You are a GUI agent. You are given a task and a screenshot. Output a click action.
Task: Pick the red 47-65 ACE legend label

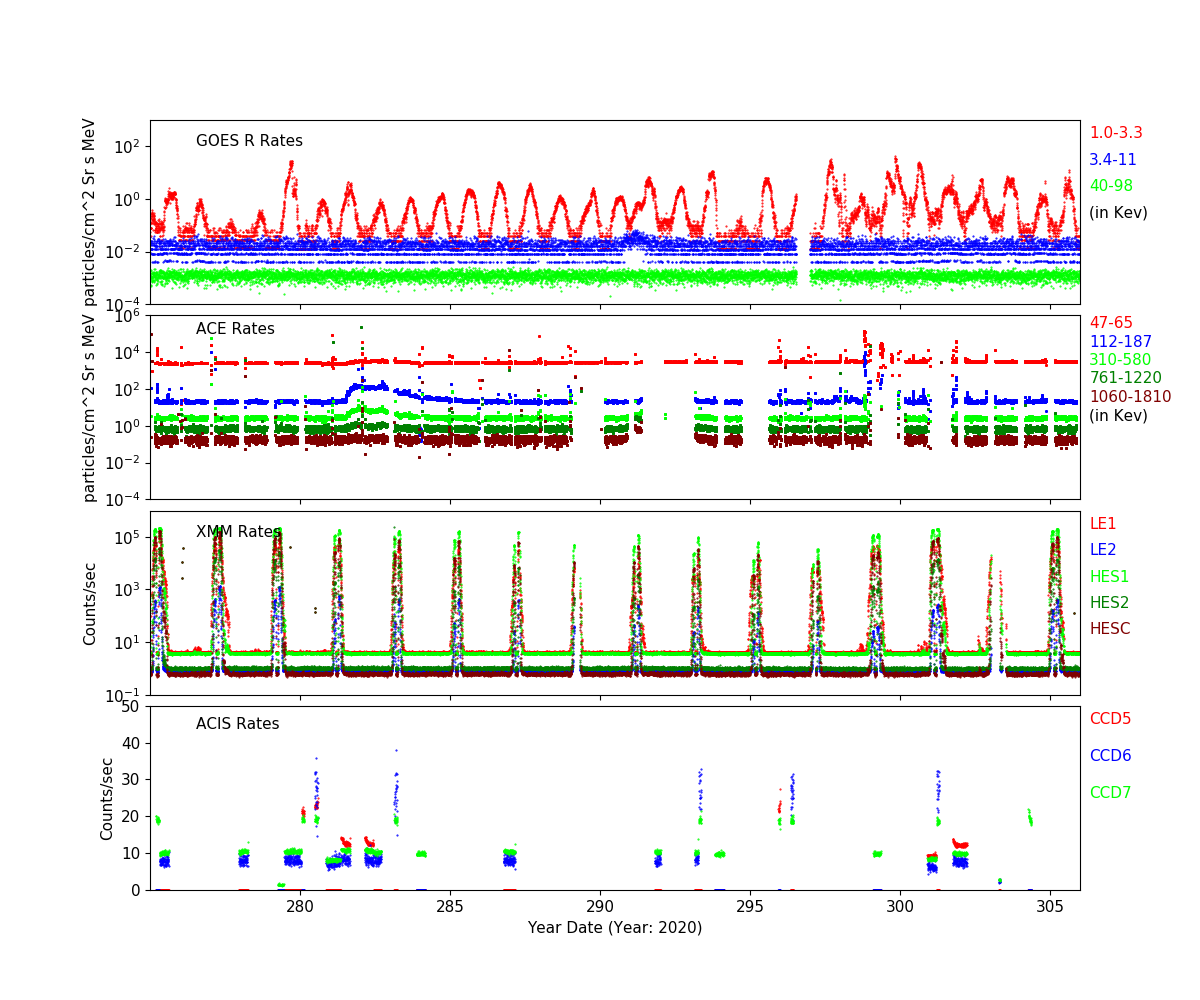click(x=1111, y=323)
